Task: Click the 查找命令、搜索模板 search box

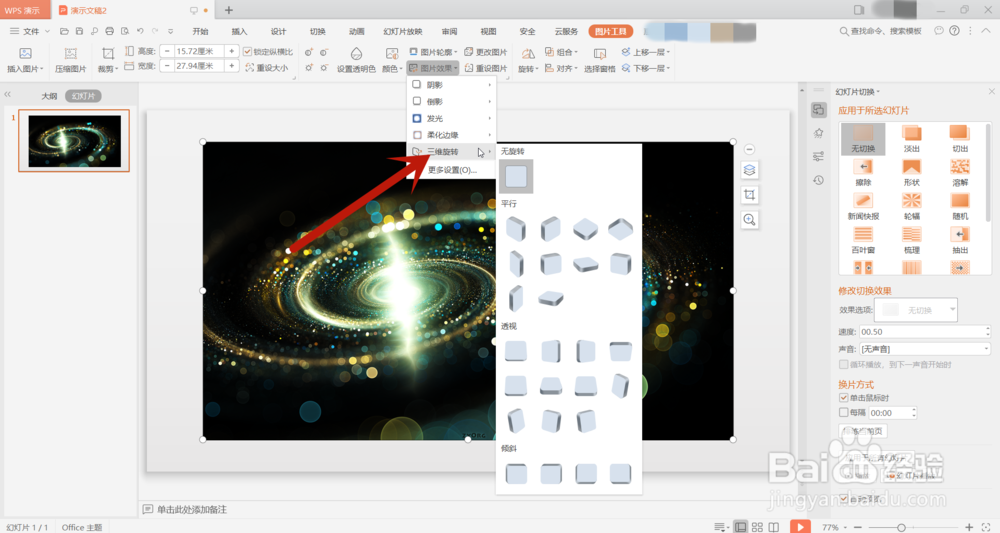Action: (880, 31)
